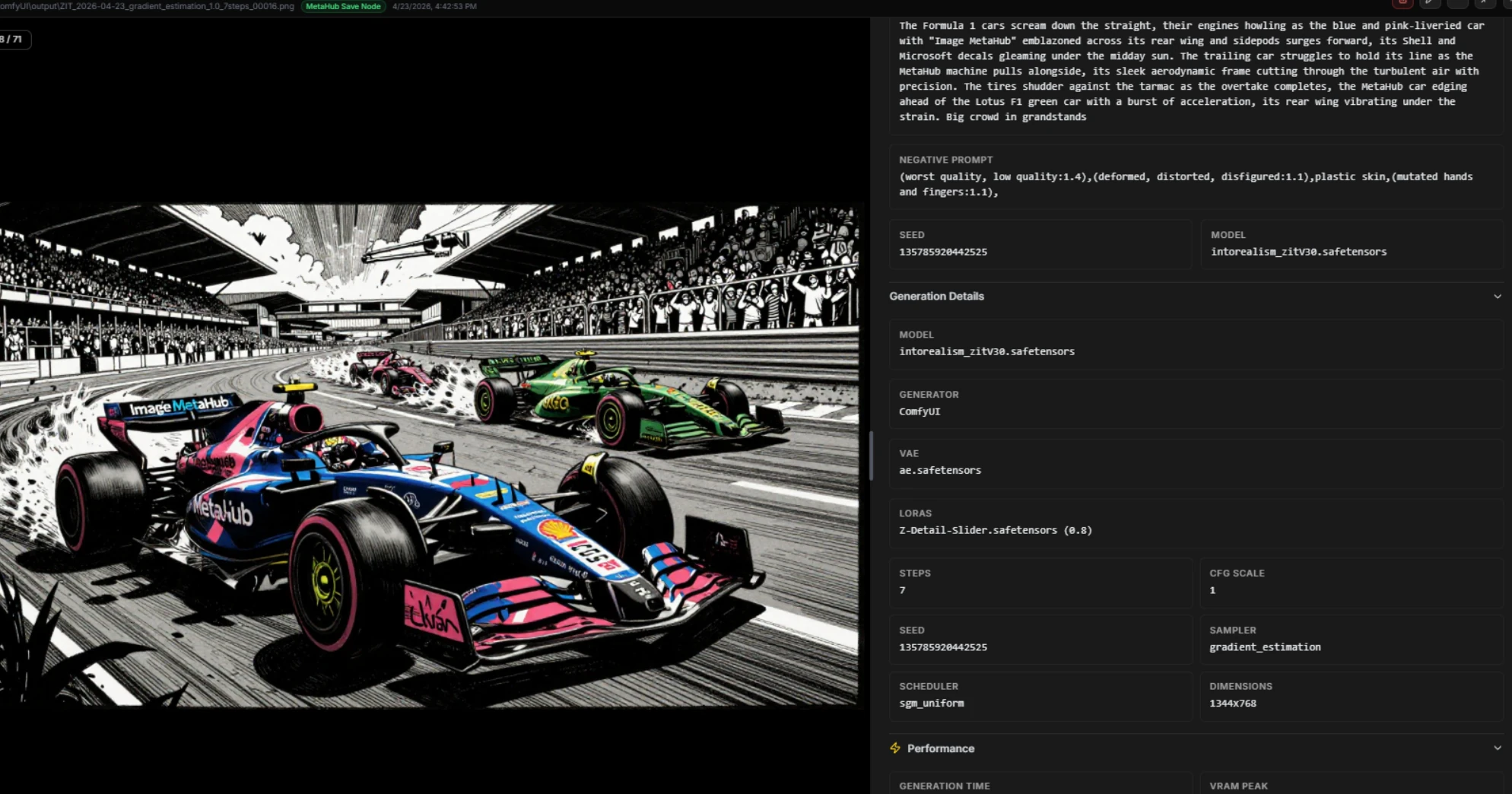Click the sgm_uniform scheduler value
1512x794 pixels.
[932, 703]
